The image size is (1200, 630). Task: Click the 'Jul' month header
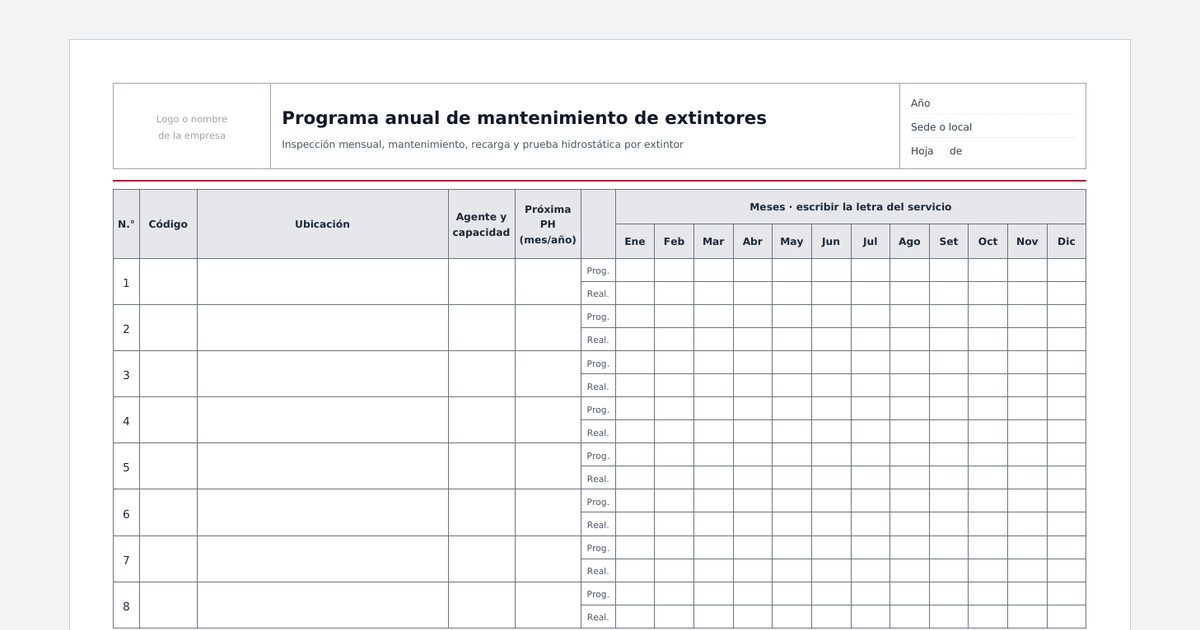pyautogui.click(x=870, y=241)
